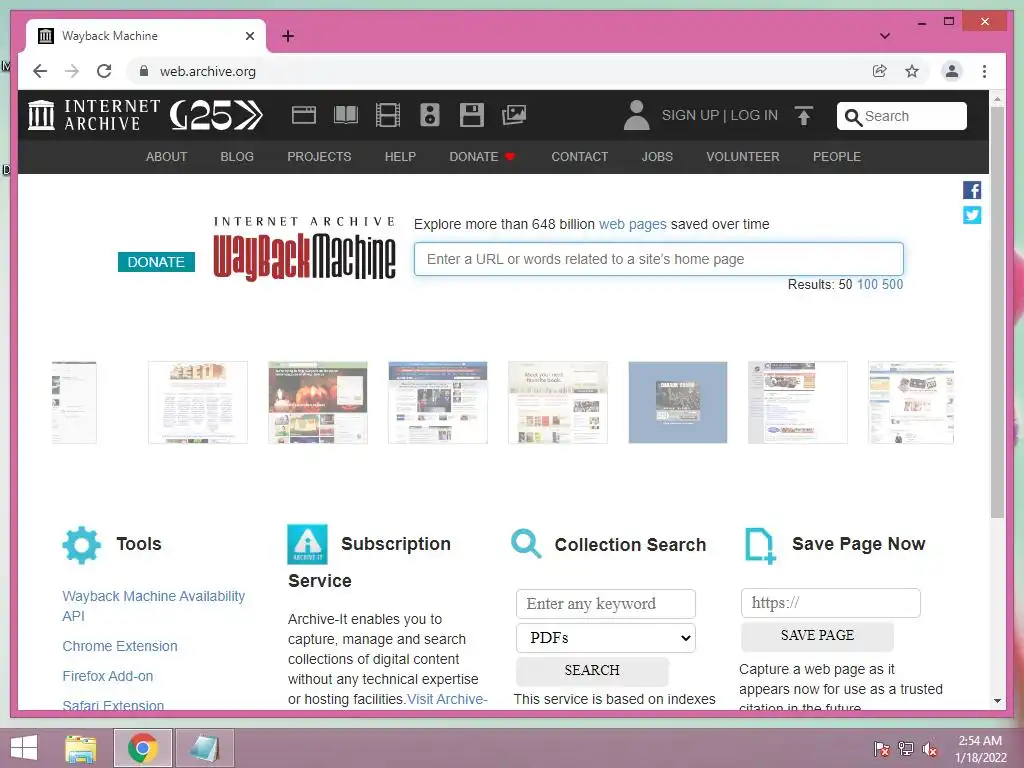
Task: Share on Twitter icon
Action: pos(972,215)
